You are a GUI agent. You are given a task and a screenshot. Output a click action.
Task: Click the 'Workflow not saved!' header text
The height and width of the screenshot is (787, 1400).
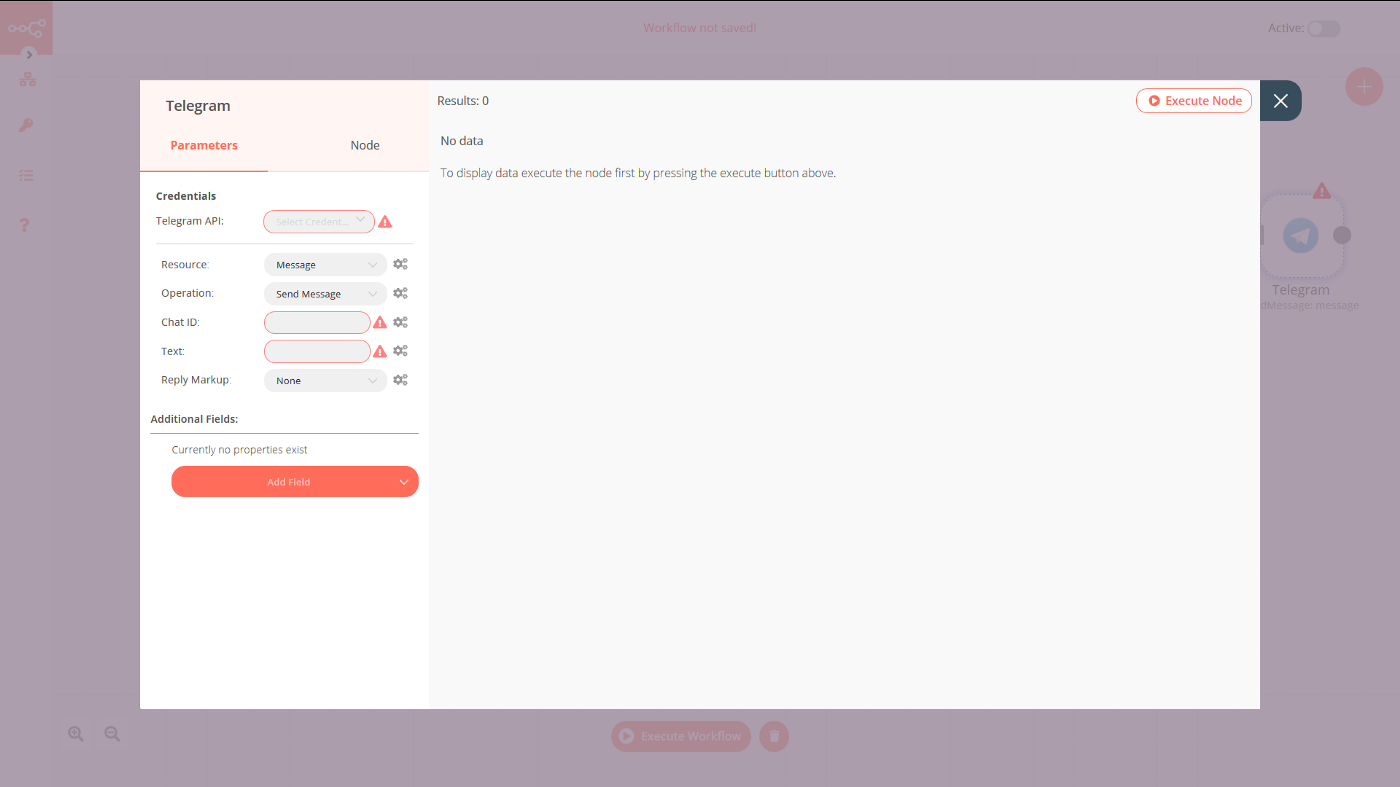[700, 28]
